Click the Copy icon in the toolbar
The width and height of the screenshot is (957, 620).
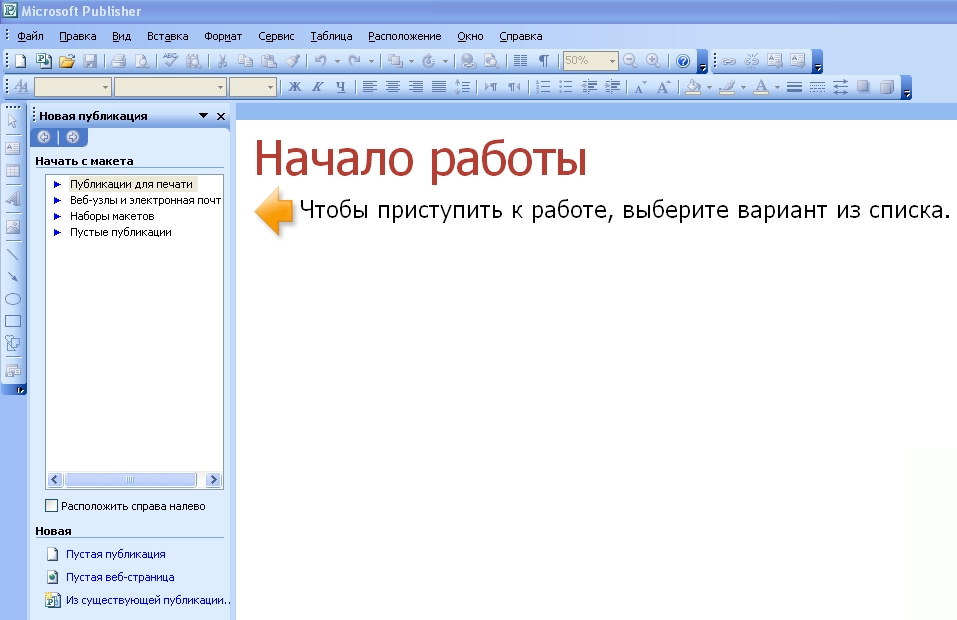click(245, 60)
